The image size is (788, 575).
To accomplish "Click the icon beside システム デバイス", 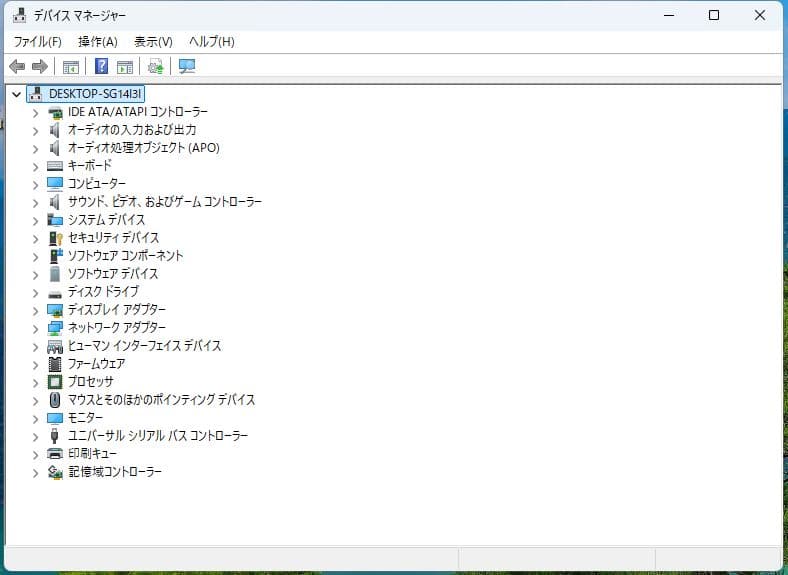I will (55, 220).
